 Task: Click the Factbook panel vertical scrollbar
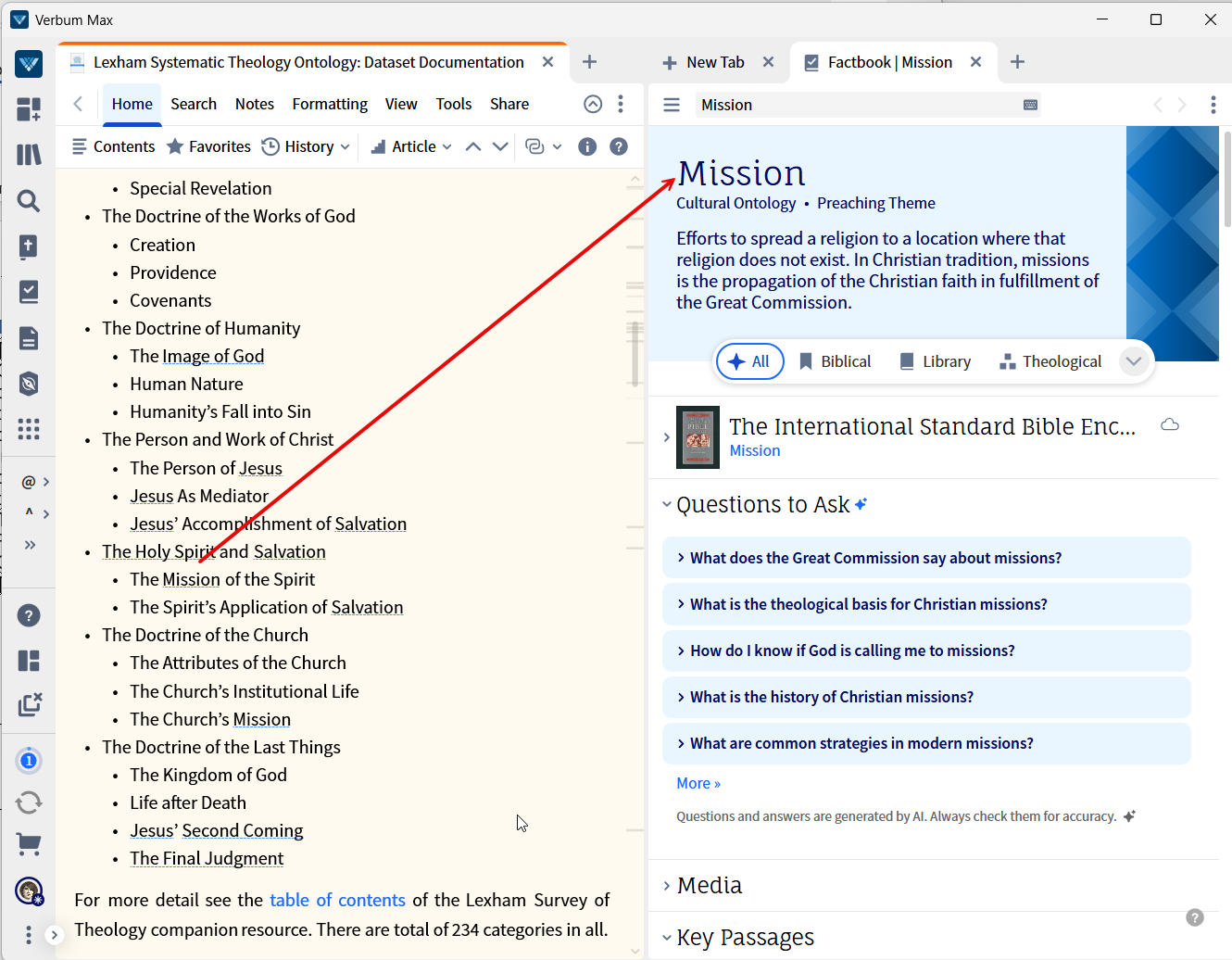[x=1227, y=179]
